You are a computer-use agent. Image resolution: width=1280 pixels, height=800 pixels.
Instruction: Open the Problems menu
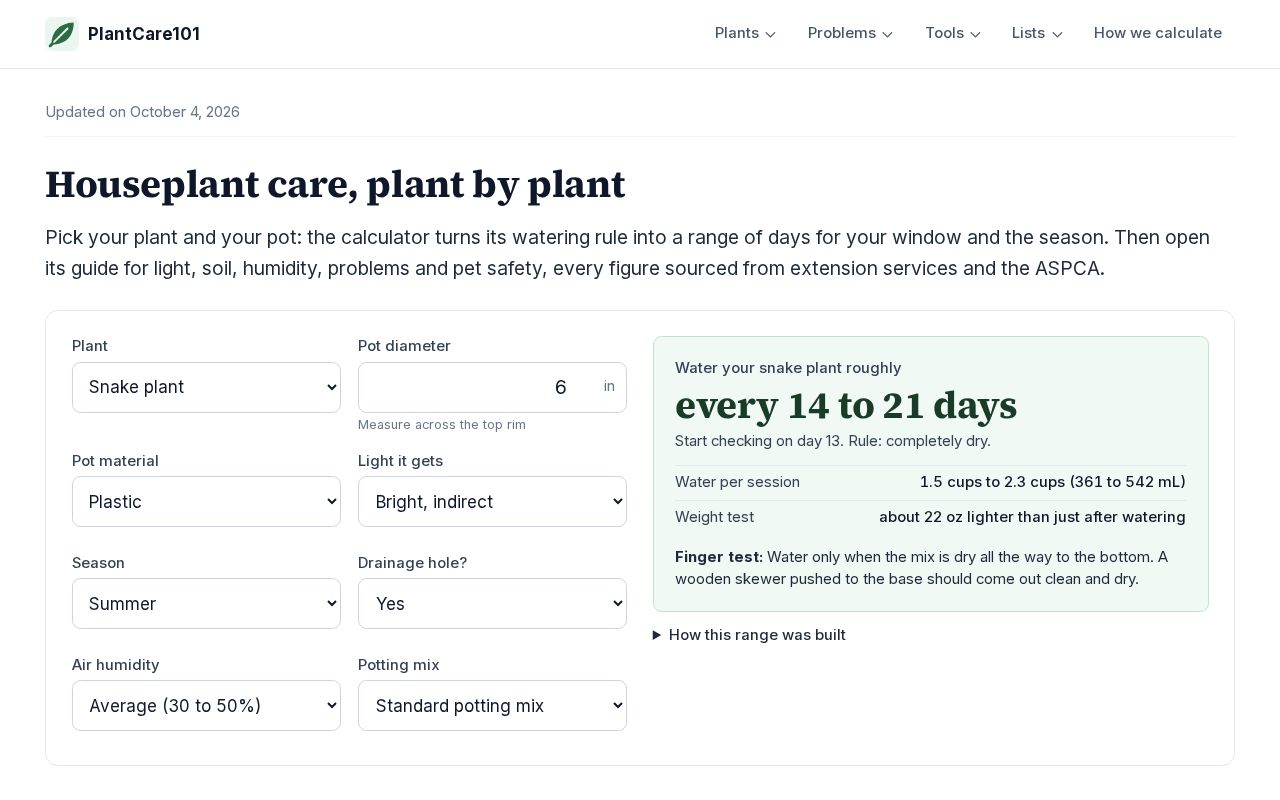[850, 33]
